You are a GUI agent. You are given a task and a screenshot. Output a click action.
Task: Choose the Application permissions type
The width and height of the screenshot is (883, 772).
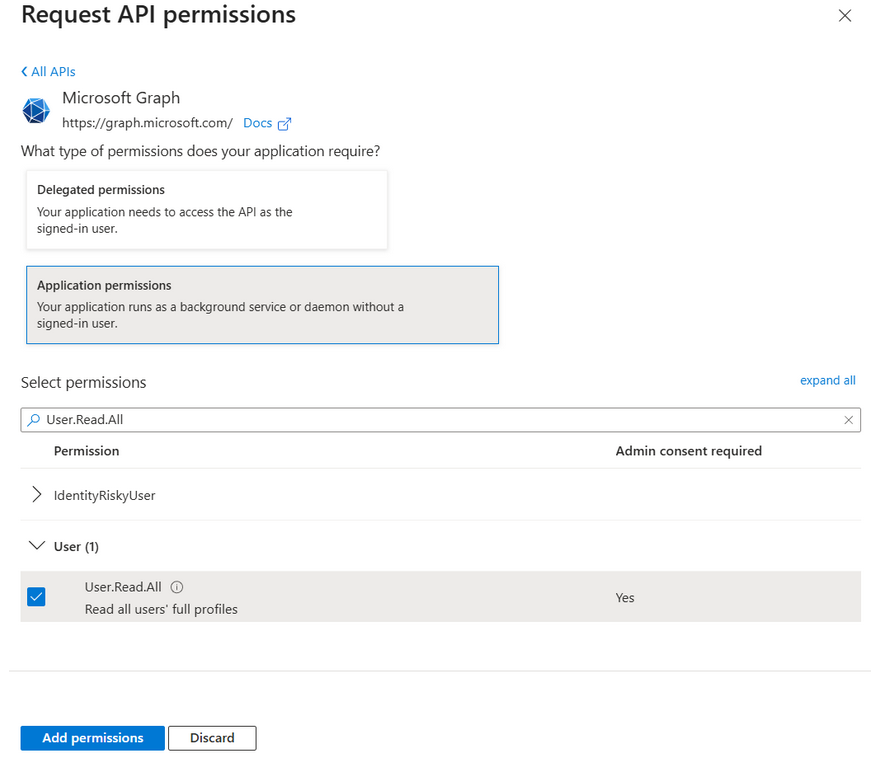[262, 305]
